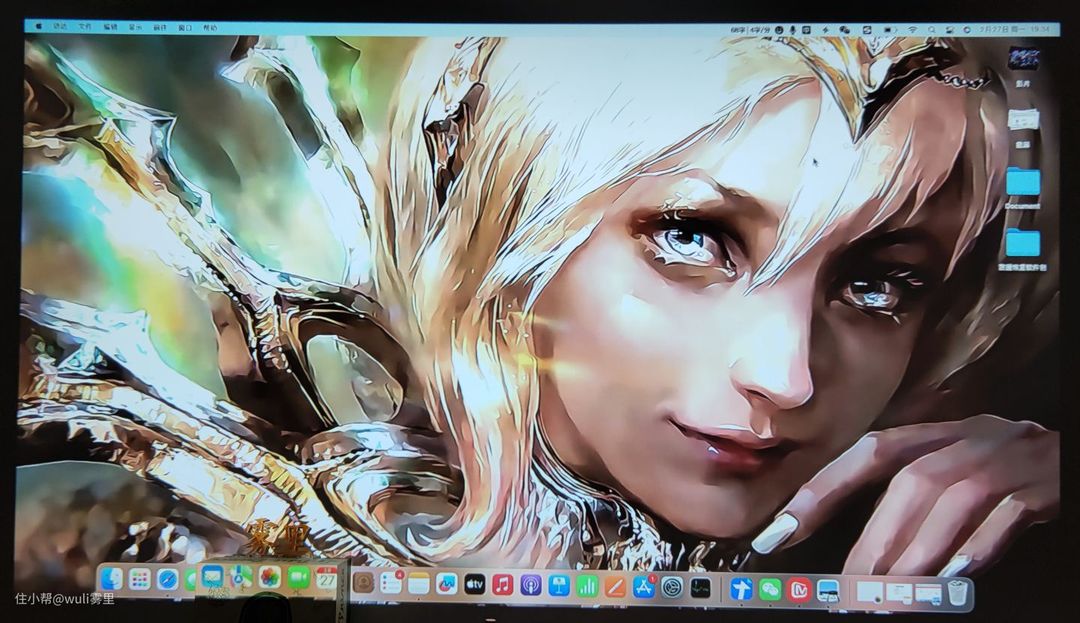Viewport: 1080px width, 623px height.
Task: Click the input word count in menu bar
Action: (x=750, y=30)
